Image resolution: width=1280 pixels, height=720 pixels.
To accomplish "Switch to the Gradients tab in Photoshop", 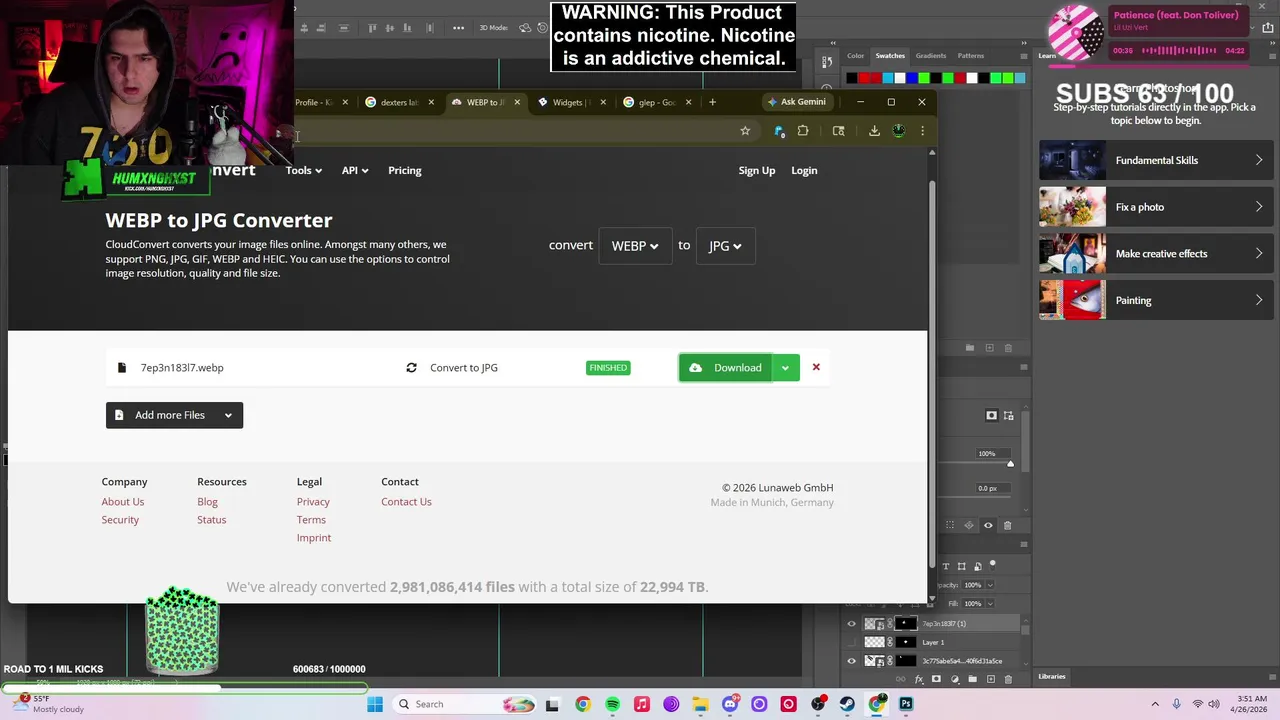I will (x=931, y=56).
